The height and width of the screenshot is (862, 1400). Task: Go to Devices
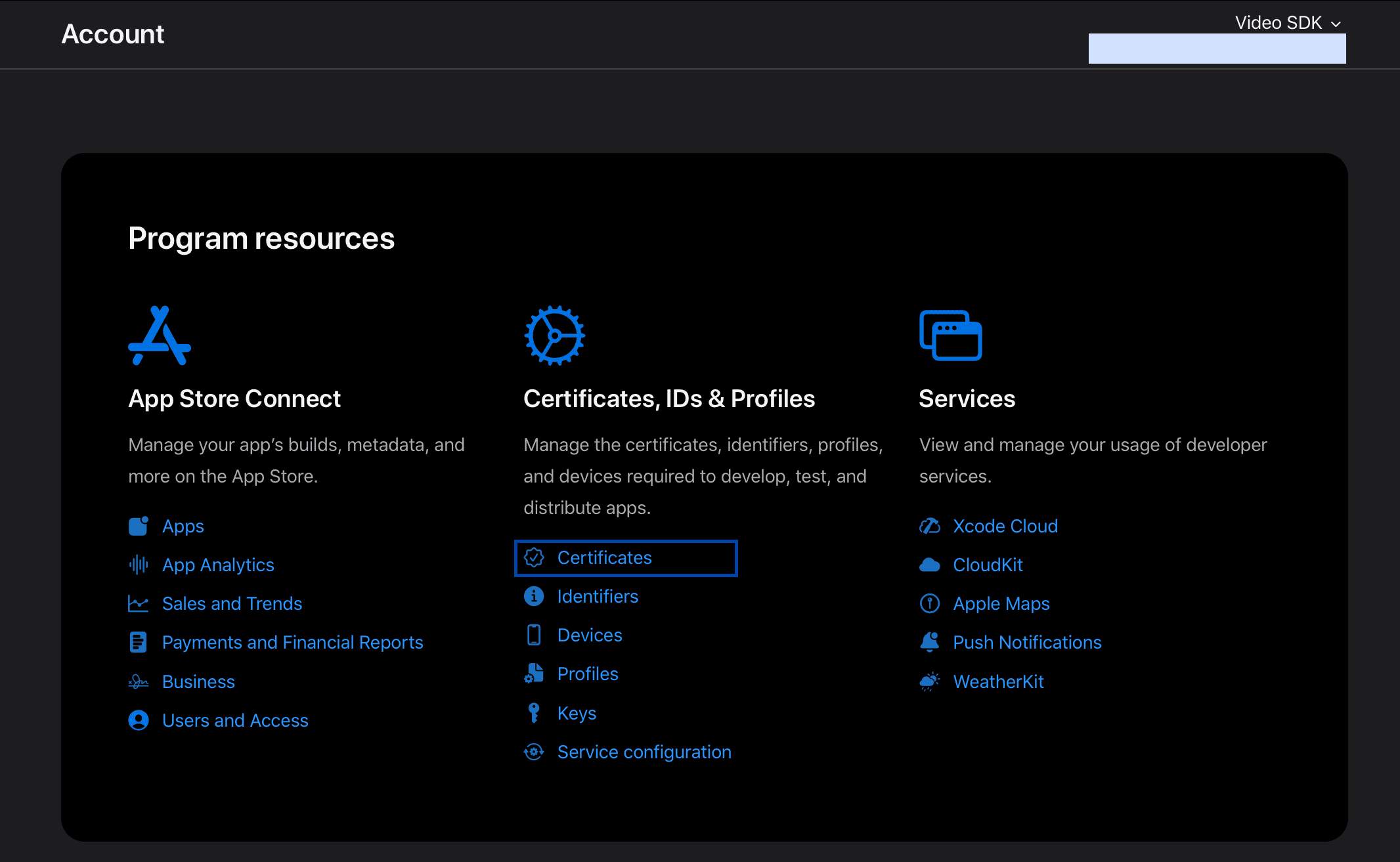click(590, 635)
